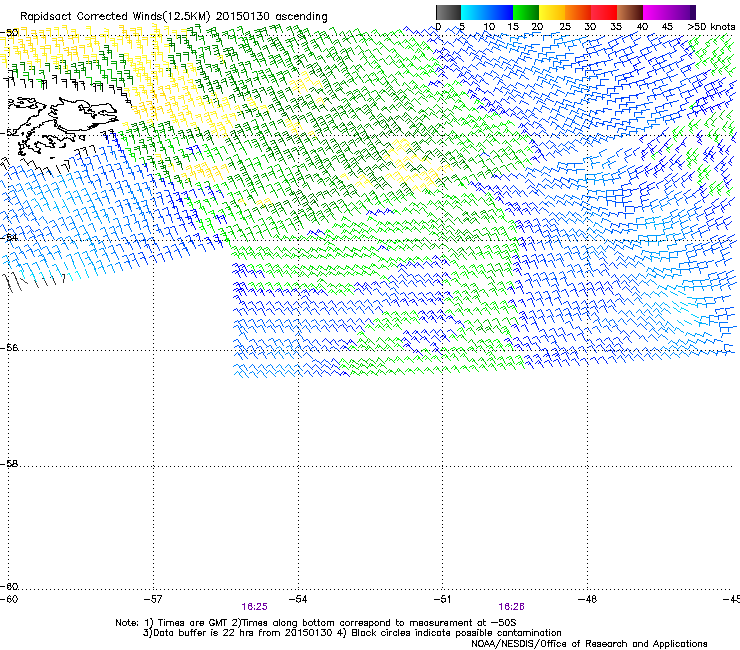Click the '25' legend tick label
The height and width of the screenshot is (650, 740).
point(564,27)
